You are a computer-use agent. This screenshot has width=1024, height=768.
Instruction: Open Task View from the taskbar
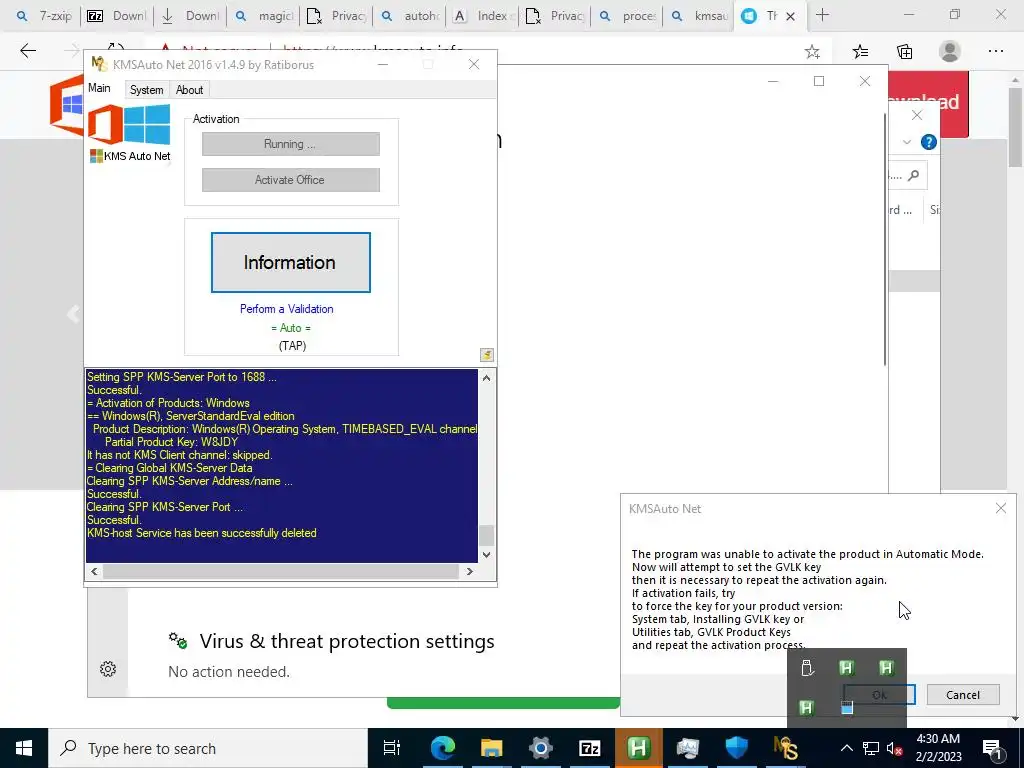point(392,748)
